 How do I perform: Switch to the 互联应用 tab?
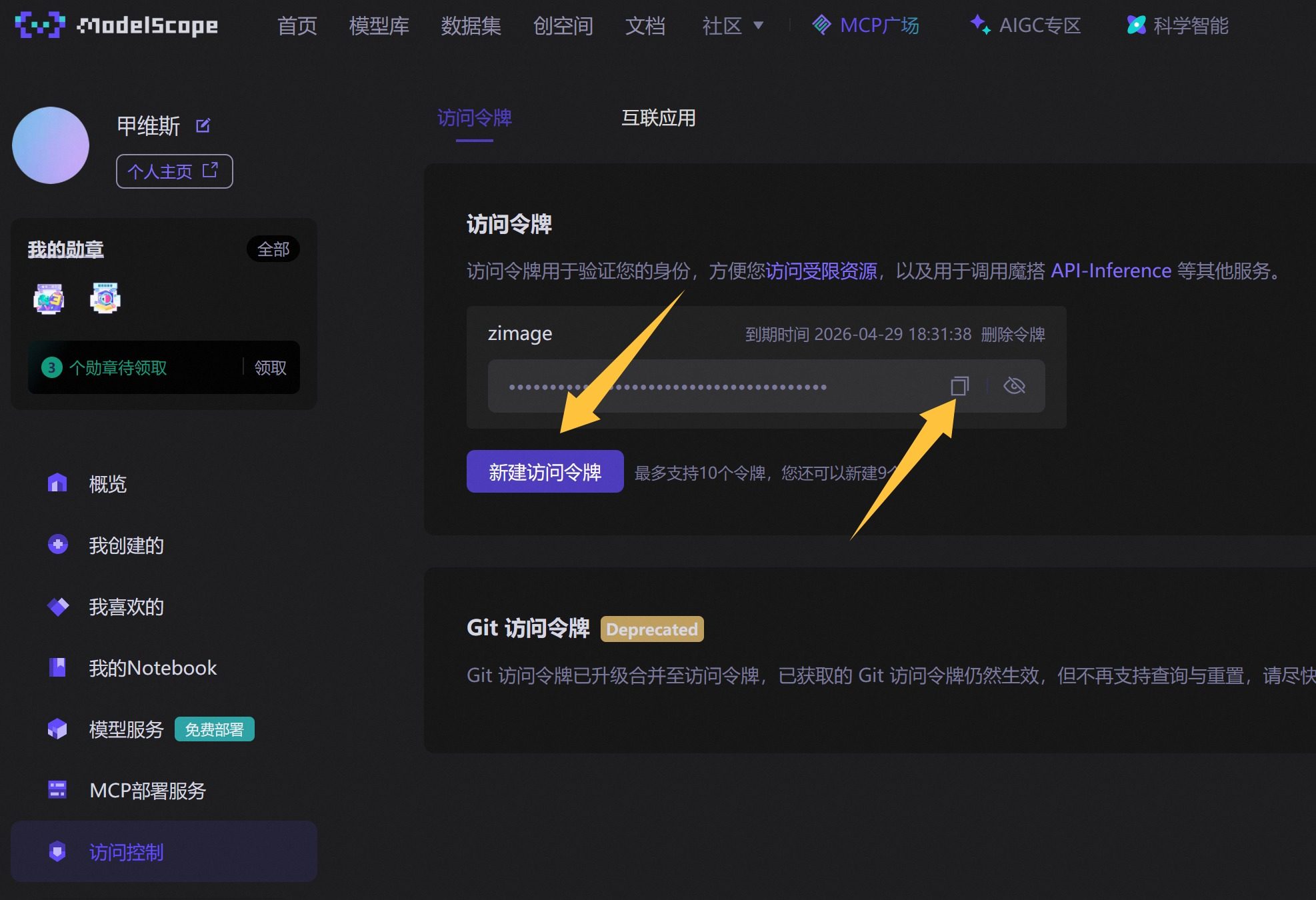pos(658,118)
